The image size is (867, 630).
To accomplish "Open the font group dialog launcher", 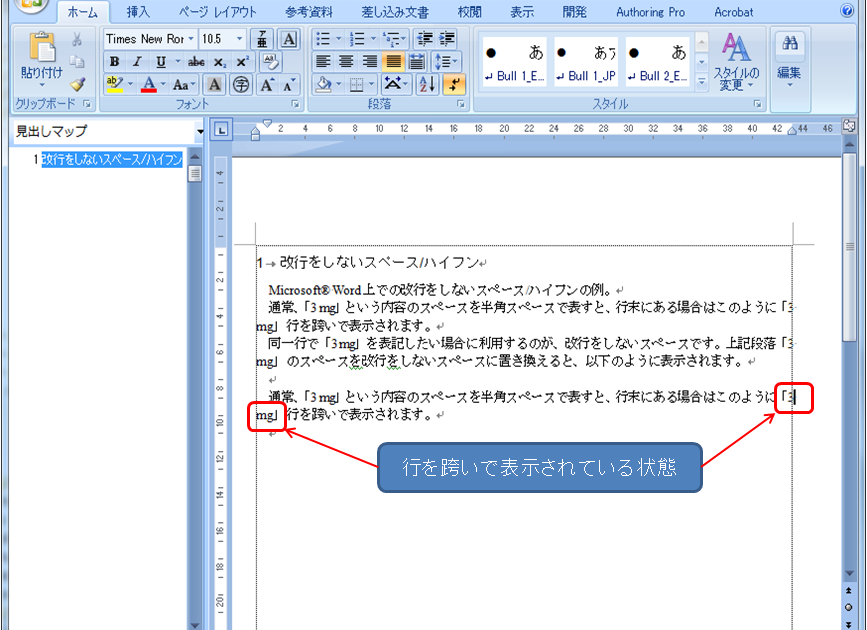I will tap(295, 103).
